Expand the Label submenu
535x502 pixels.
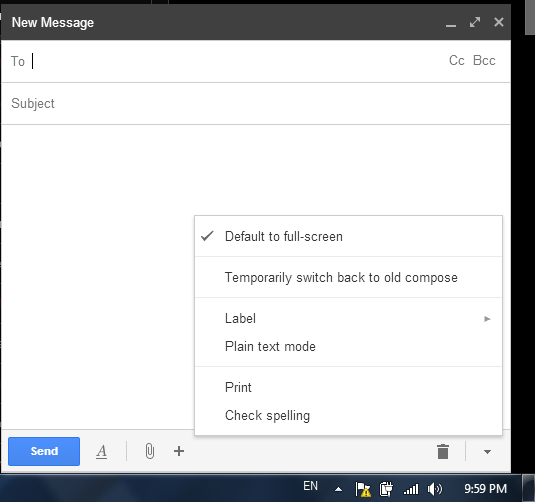348,318
